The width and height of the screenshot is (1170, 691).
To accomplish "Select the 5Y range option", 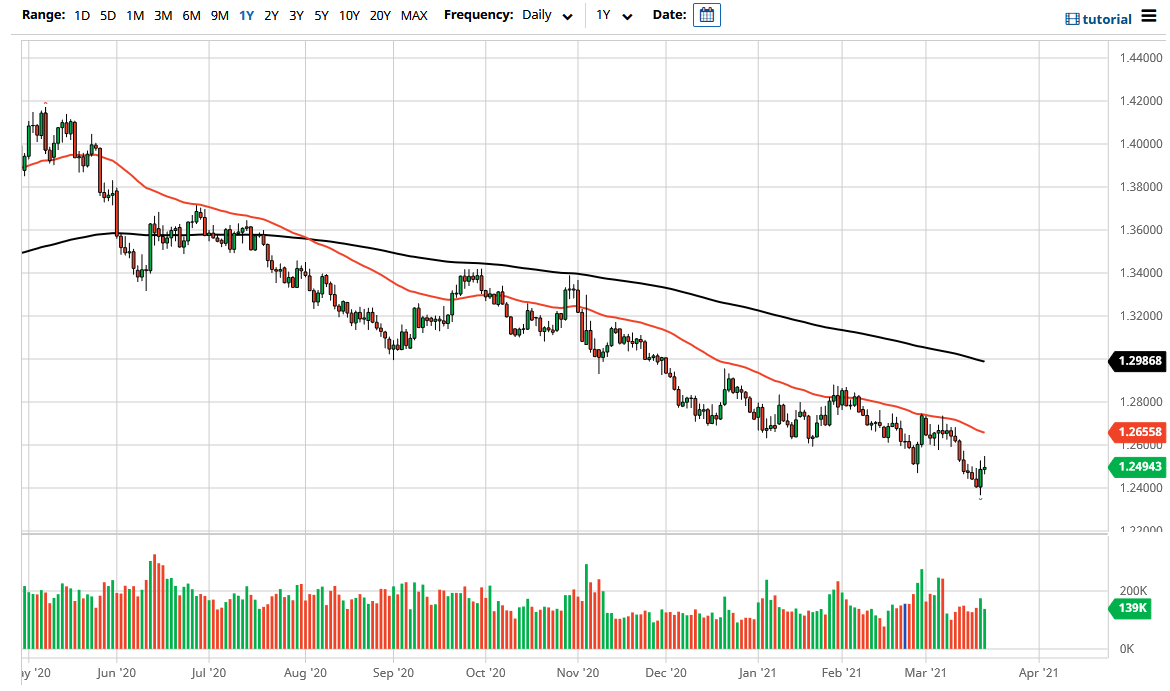I will point(321,16).
